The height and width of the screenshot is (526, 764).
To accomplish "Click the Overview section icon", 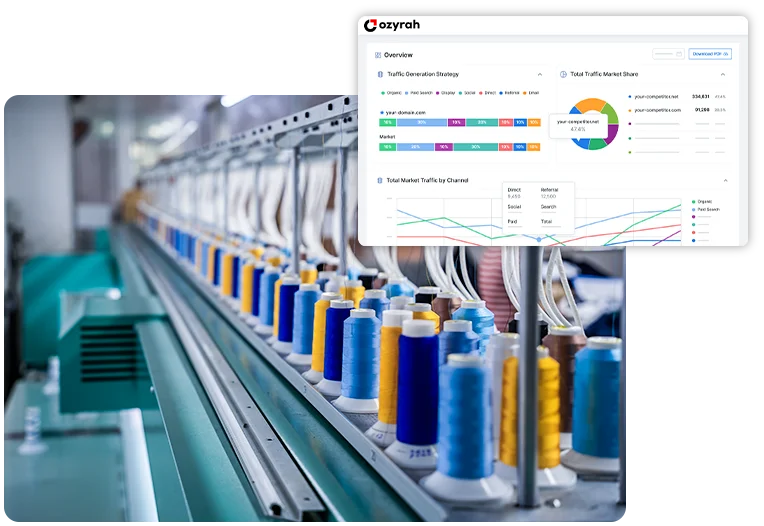I will click(x=378, y=55).
